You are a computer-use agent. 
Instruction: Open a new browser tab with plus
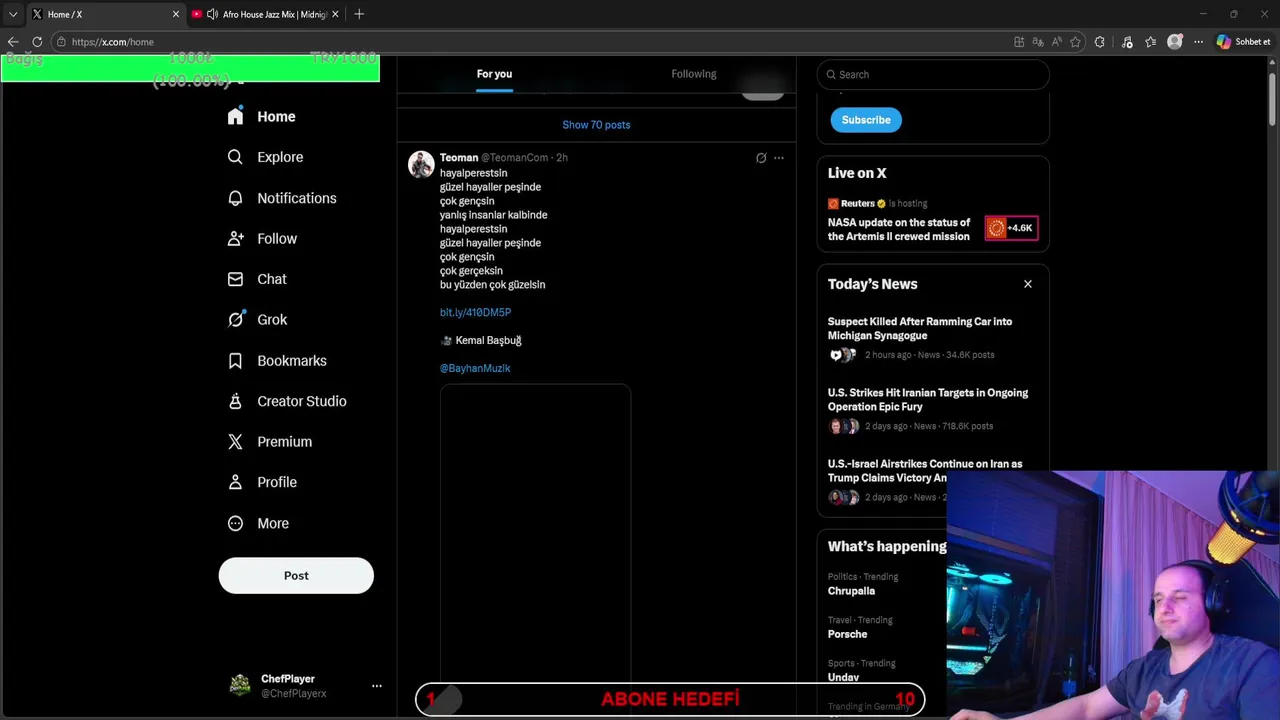click(359, 14)
